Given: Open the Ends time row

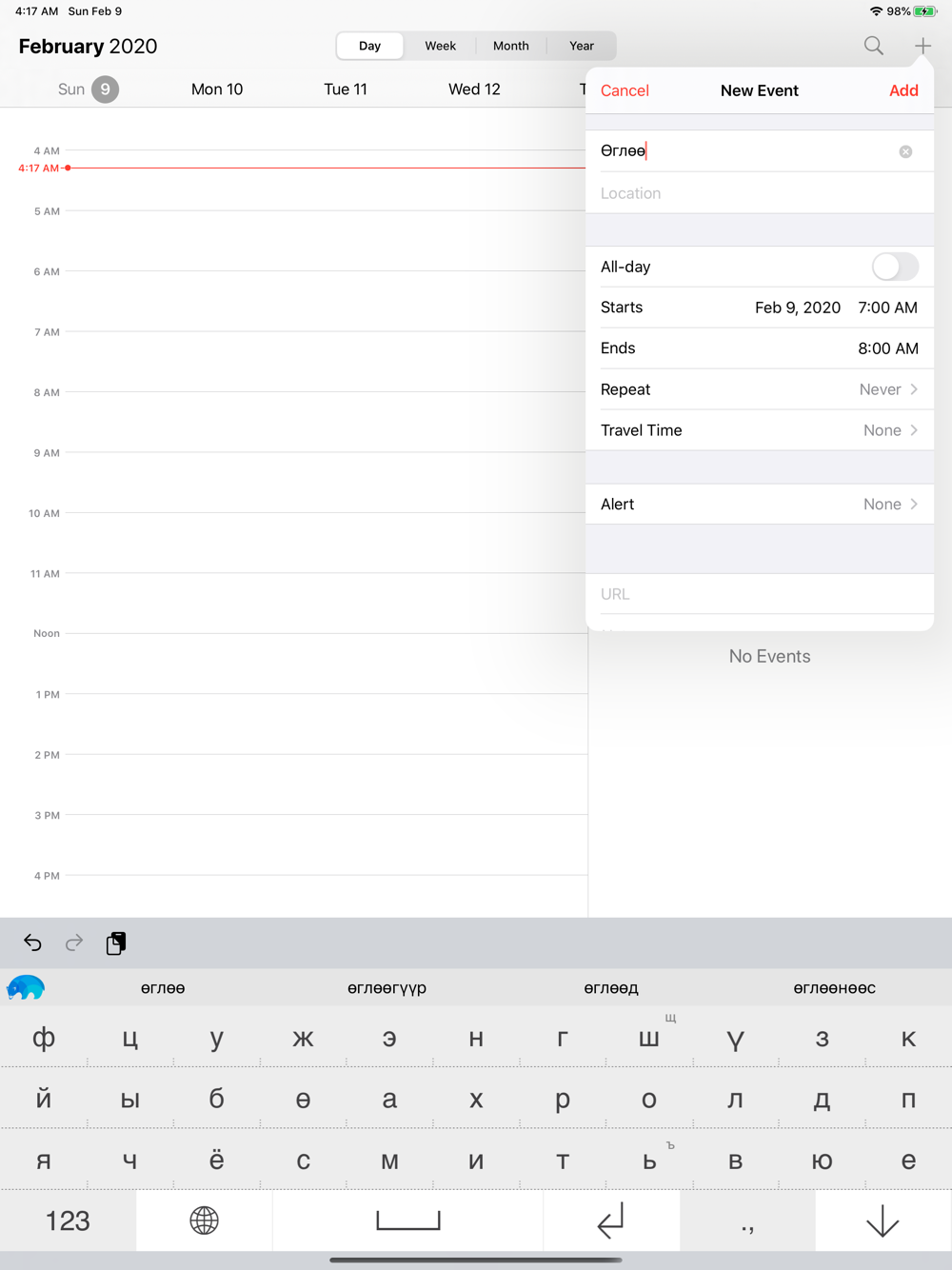Looking at the screenshot, I should [760, 348].
